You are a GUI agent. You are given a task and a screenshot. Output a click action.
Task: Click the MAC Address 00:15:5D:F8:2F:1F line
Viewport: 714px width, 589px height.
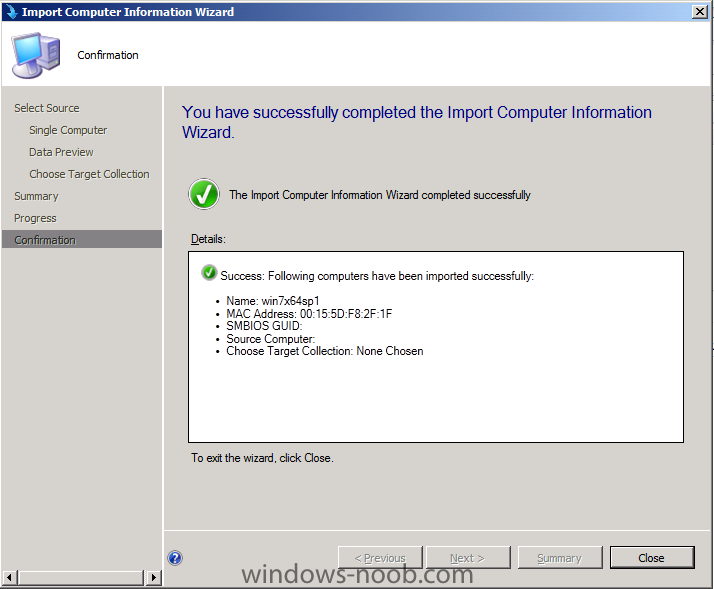pyautogui.click(x=309, y=313)
